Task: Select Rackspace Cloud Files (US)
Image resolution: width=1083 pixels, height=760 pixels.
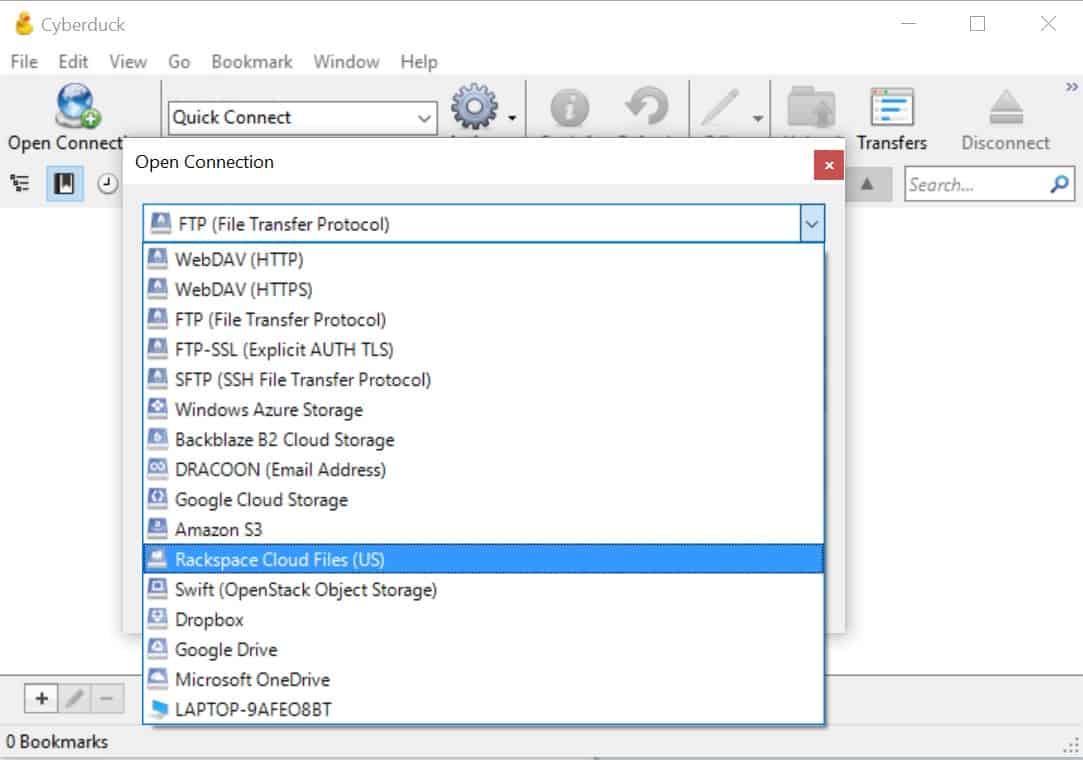Action: 483,559
